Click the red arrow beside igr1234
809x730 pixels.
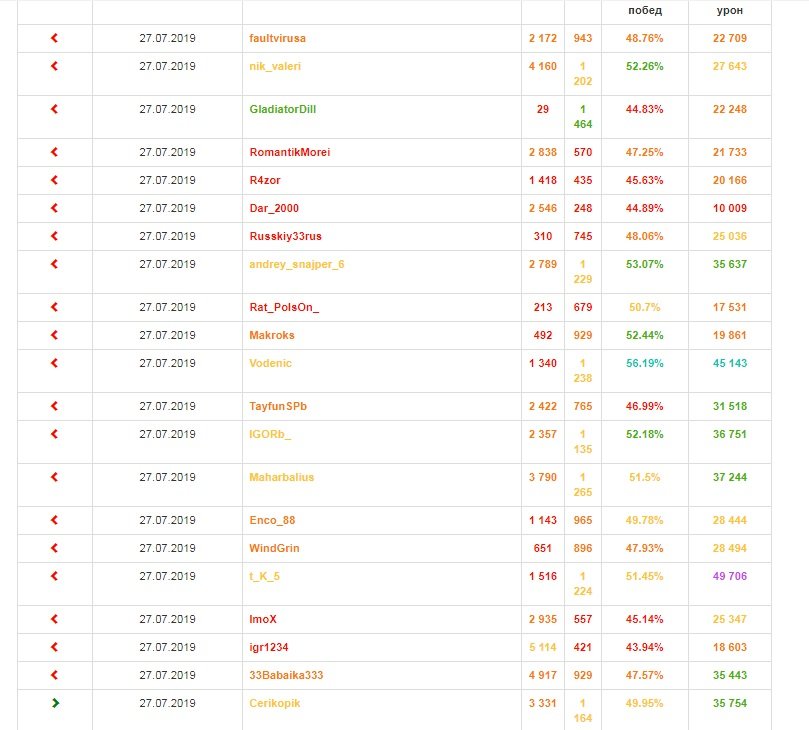tap(54, 647)
